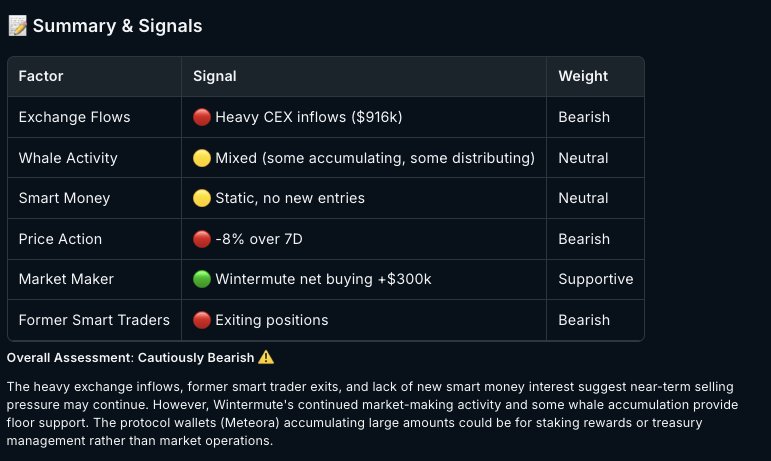Click the Summary & Signals heading
The height and width of the screenshot is (461, 771).
pos(117,26)
